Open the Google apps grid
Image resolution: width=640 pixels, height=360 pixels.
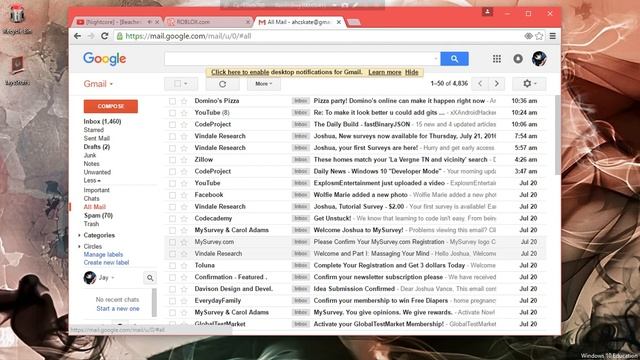[497, 59]
